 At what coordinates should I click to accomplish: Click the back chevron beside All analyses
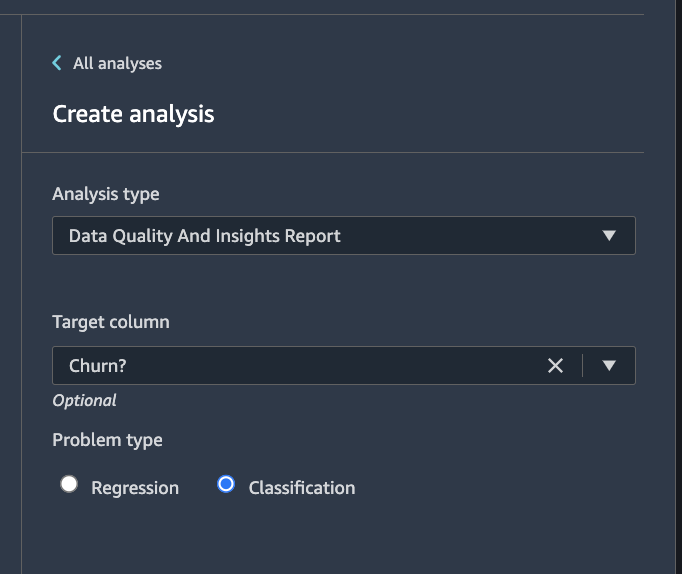tap(57, 63)
